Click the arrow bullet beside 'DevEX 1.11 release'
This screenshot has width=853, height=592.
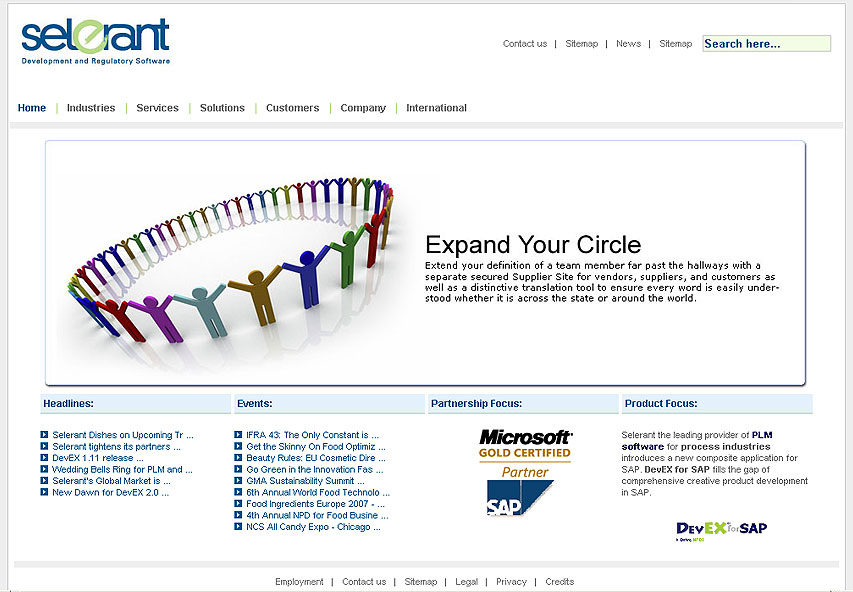pos(44,457)
